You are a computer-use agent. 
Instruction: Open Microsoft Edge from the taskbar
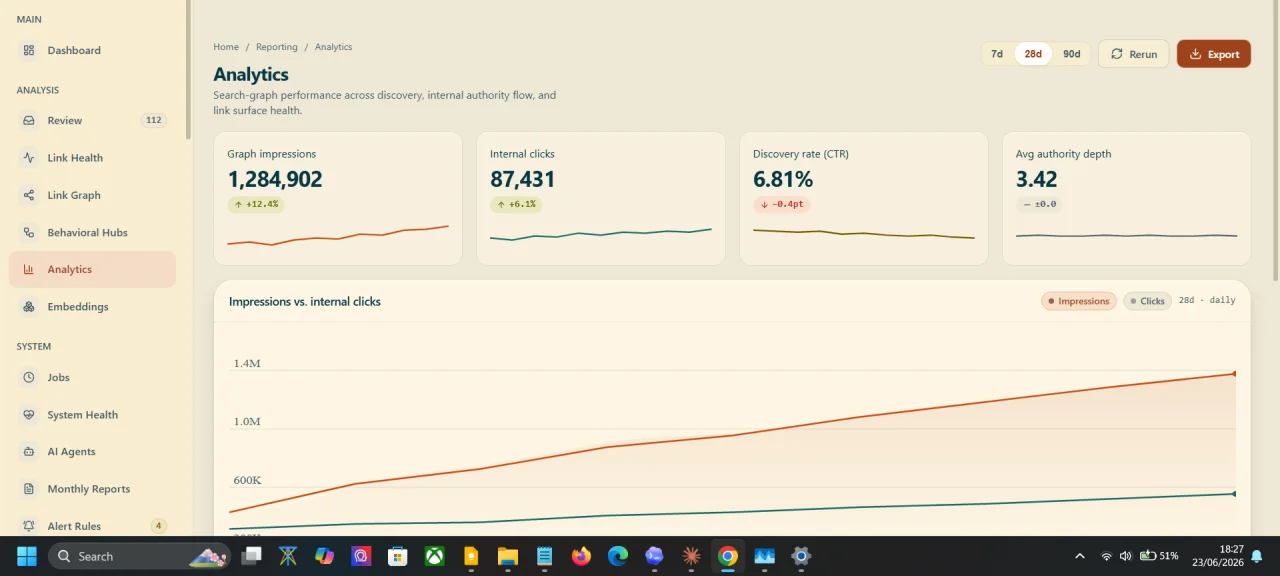(618, 556)
